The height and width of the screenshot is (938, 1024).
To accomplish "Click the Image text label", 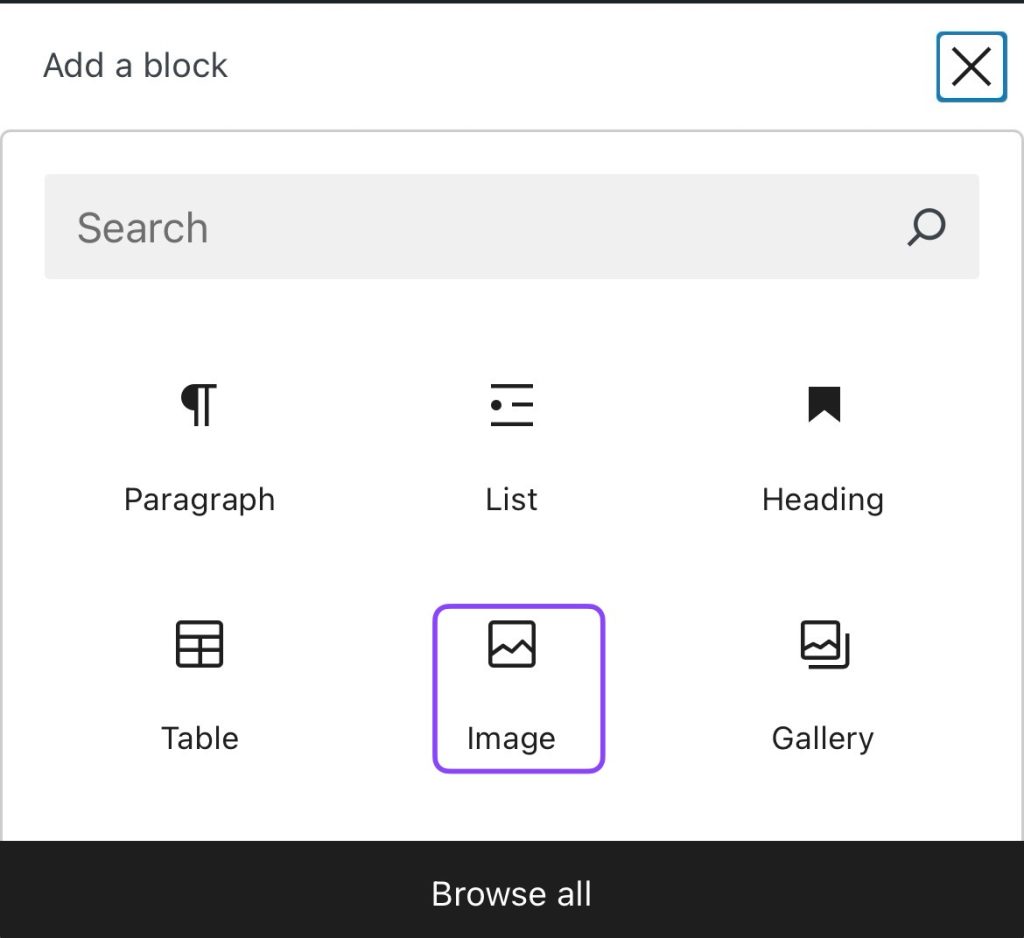I will 511,738.
